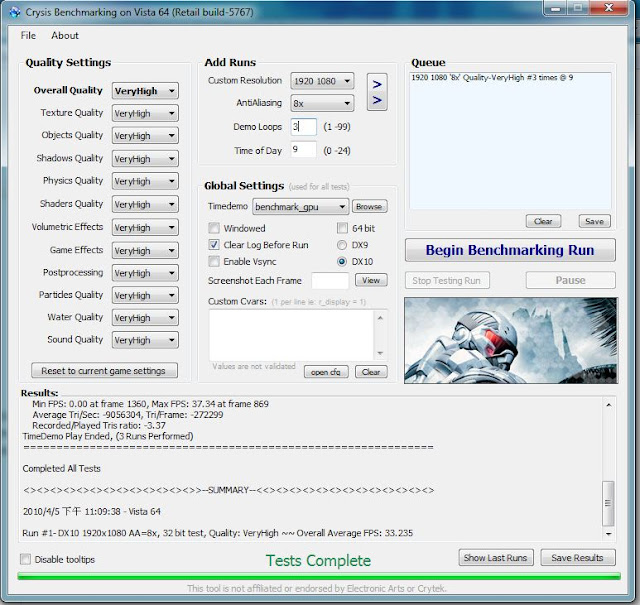The height and width of the screenshot is (605, 640).
Task: Uncheck Clear Log Before Run
Action: pyautogui.click(x=214, y=245)
